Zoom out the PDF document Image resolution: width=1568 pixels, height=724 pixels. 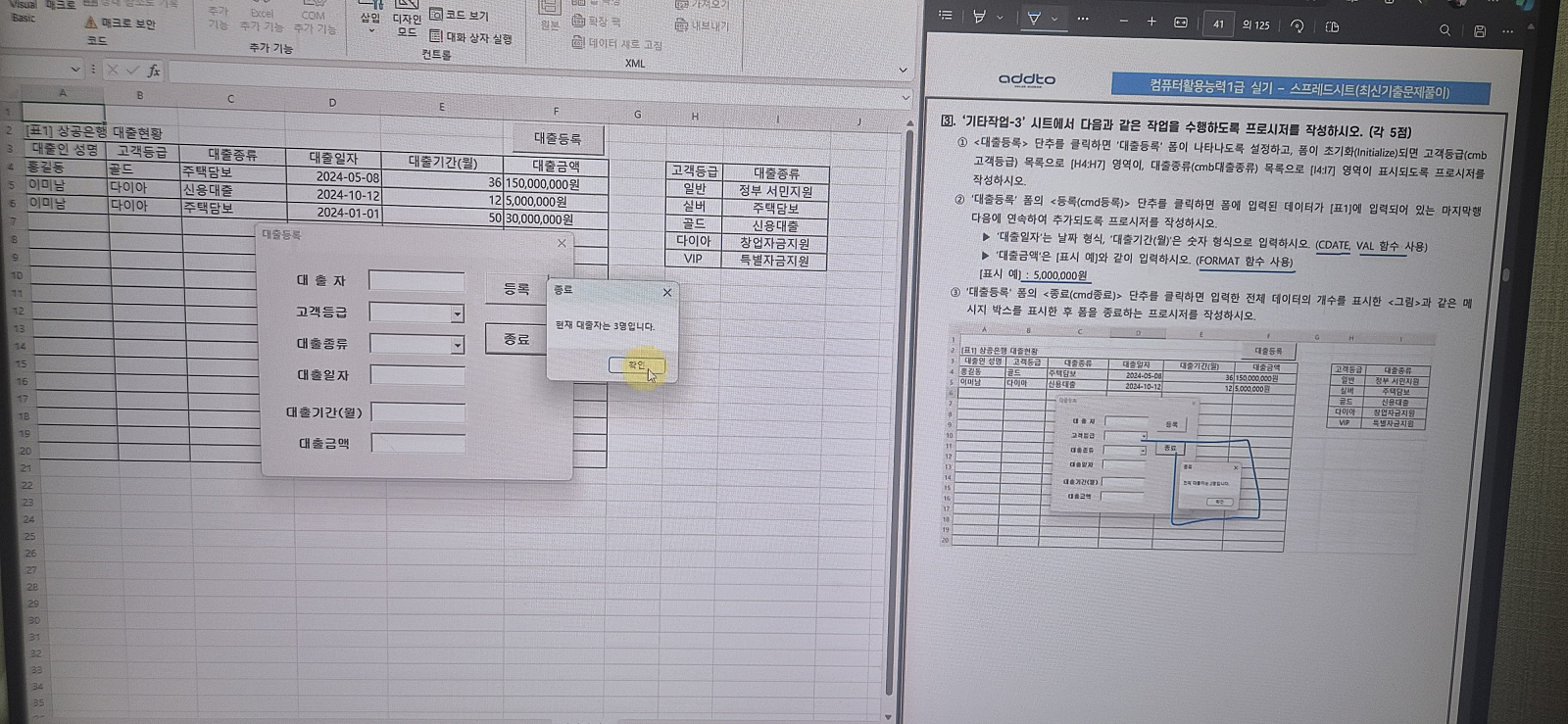click(x=1123, y=21)
